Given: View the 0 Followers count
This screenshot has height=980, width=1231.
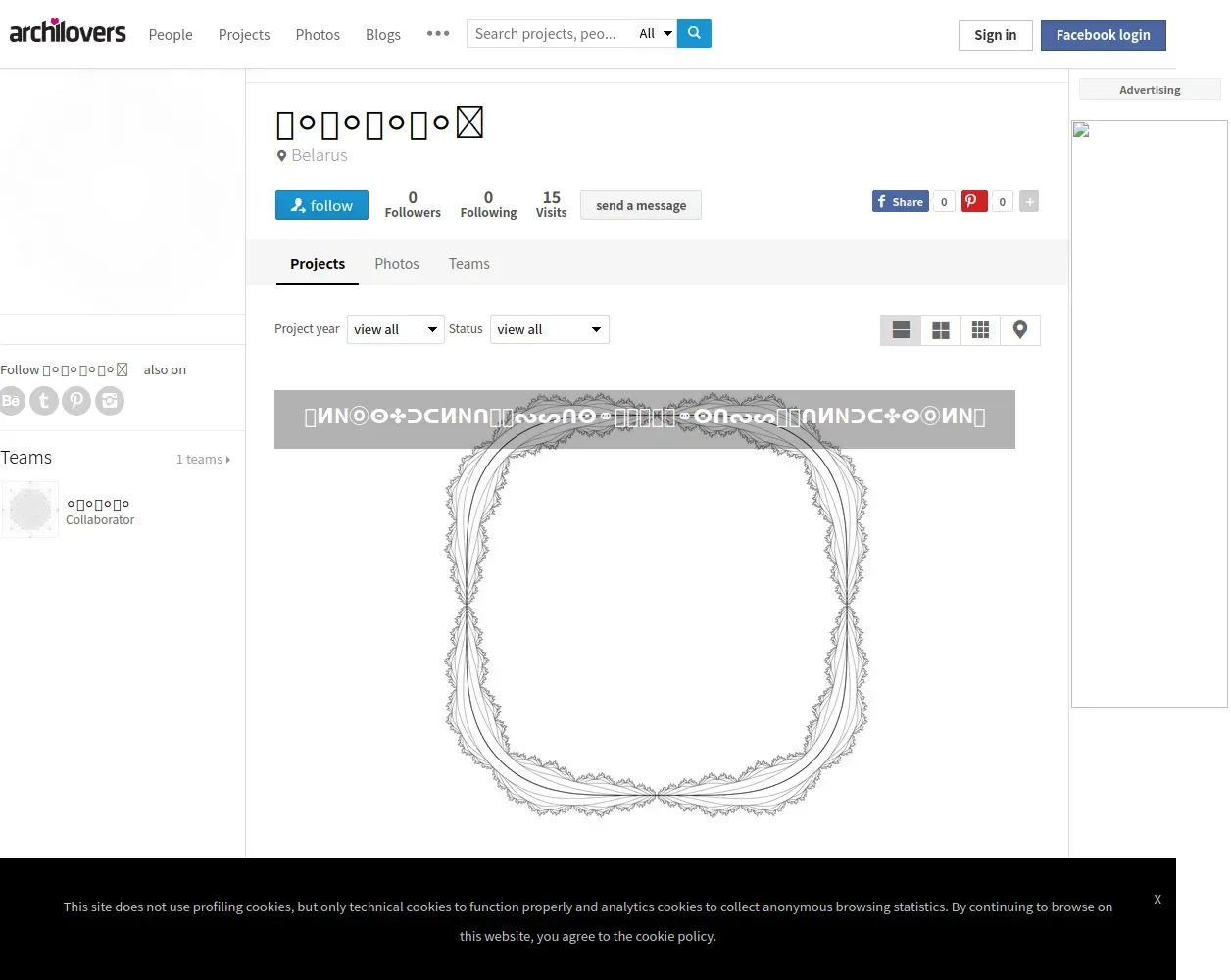Looking at the screenshot, I should point(413,204).
